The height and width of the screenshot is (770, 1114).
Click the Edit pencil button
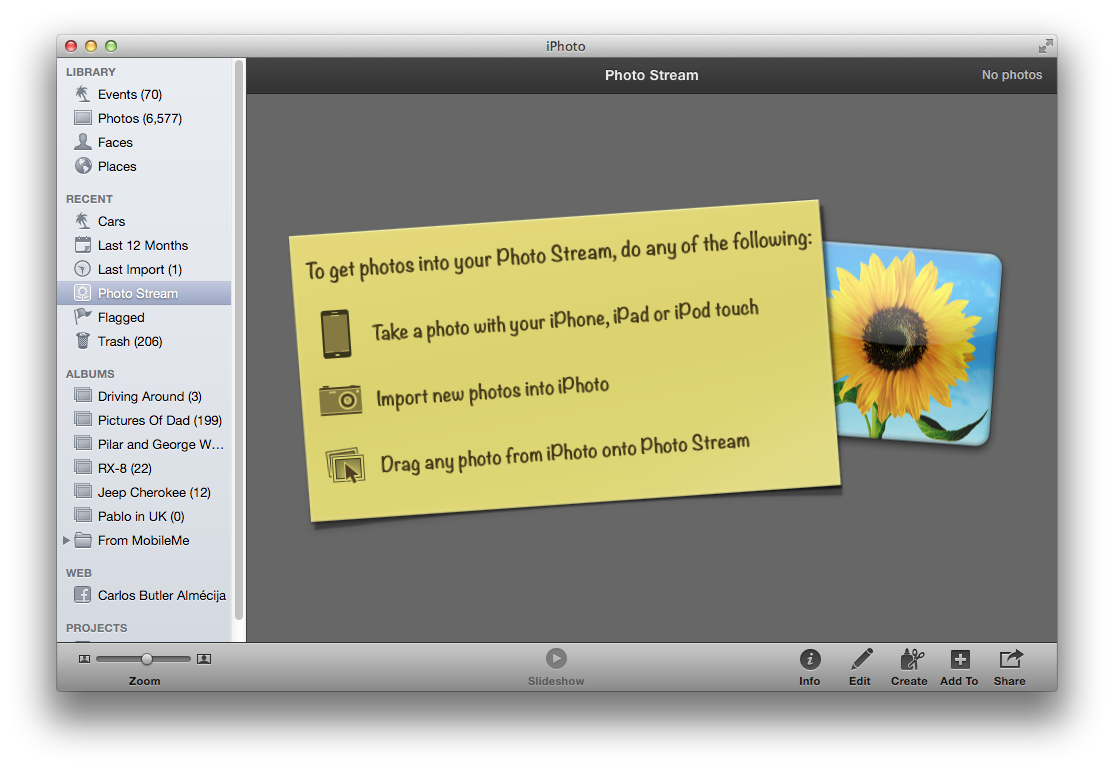click(x=860, y=668)
